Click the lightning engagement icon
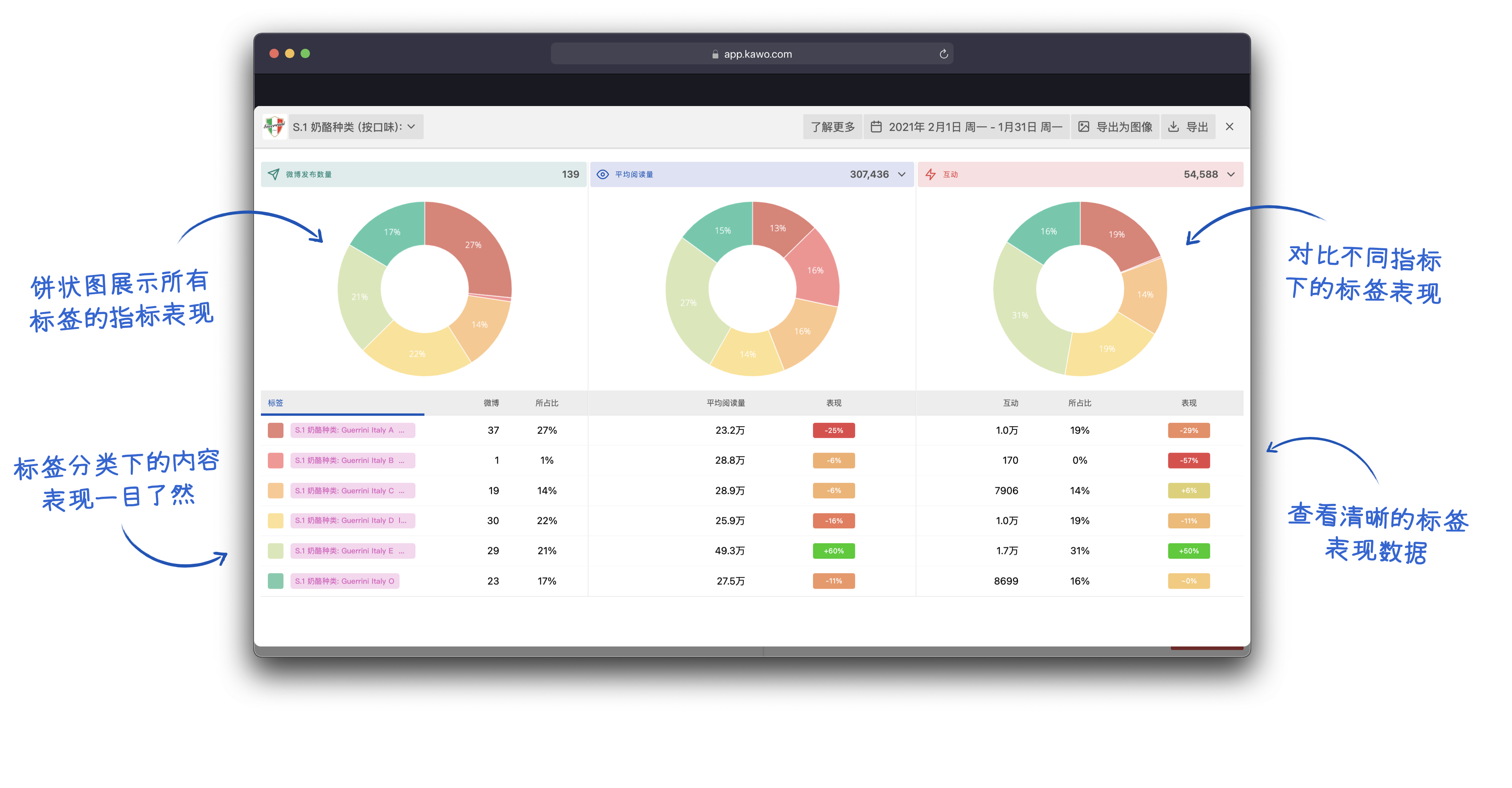Viewport: 1512px width, 788px height. (x=930, y=175)
